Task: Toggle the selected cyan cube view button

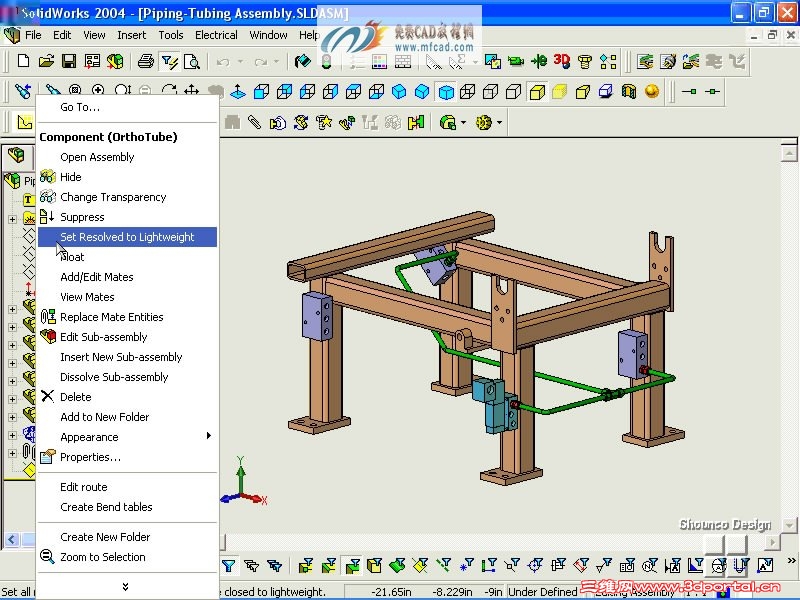Action: pos(446,92)
